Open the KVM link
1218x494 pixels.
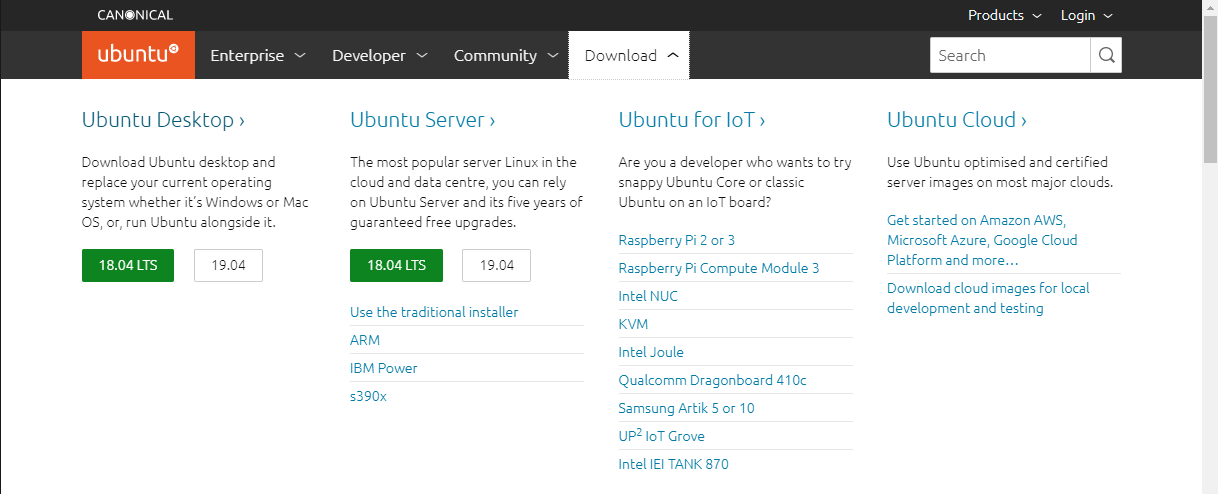[633, 324]
